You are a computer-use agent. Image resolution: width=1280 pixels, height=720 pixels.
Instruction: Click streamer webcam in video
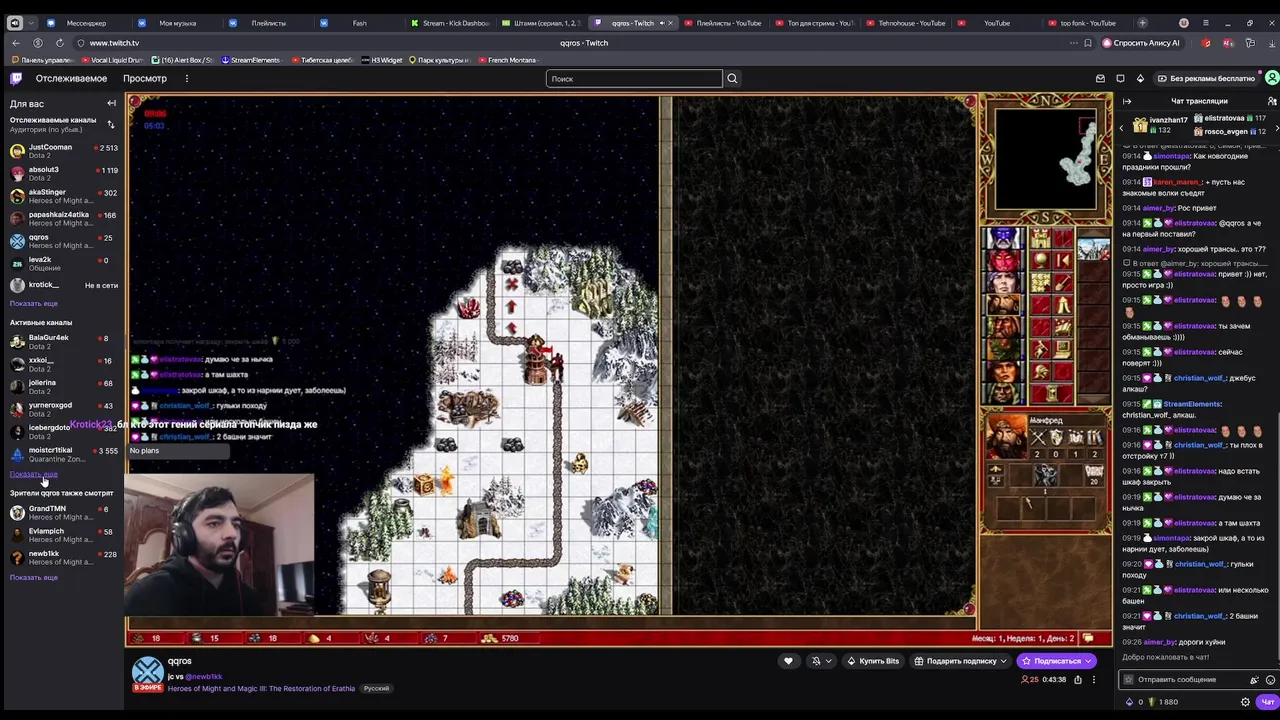coord(220,545)
